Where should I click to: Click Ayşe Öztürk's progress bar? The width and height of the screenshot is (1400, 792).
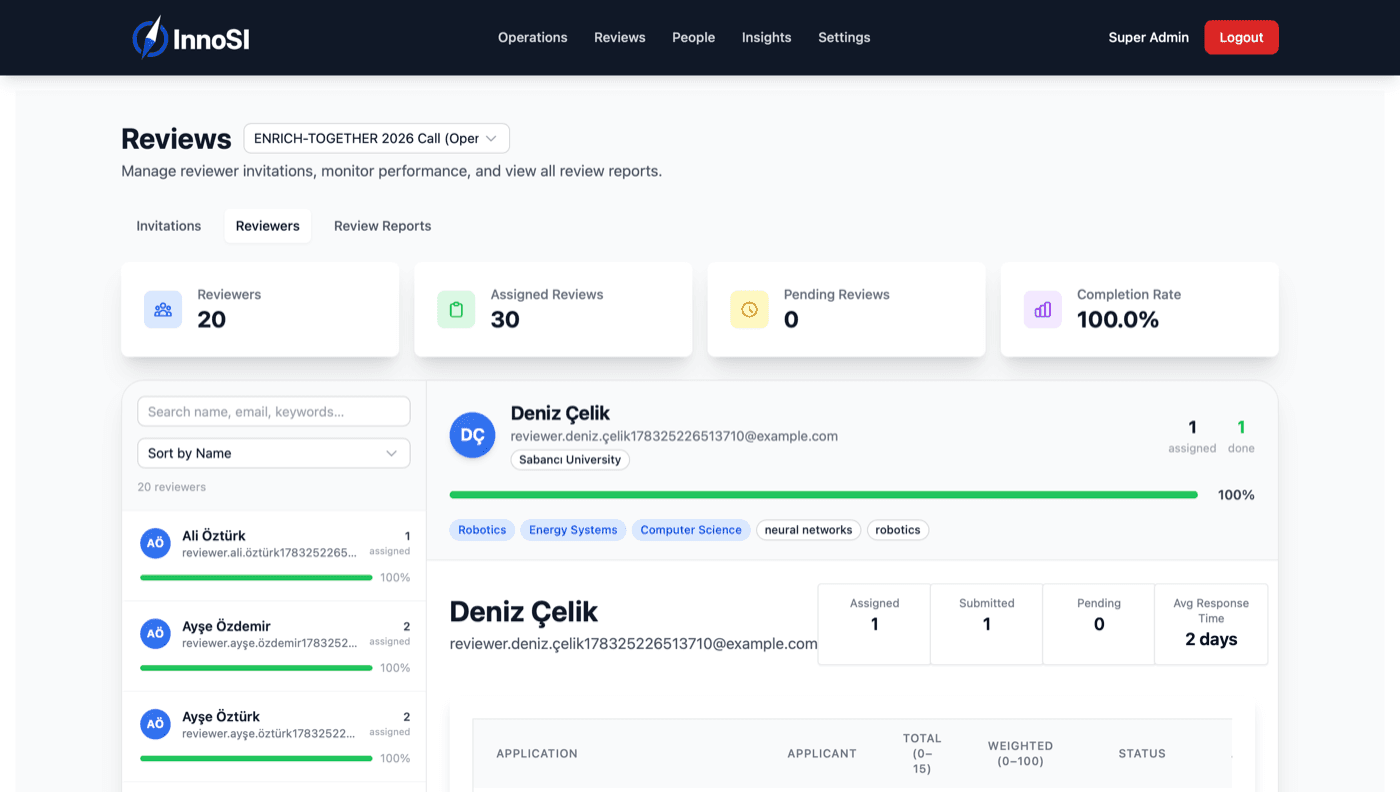(256, 758)
